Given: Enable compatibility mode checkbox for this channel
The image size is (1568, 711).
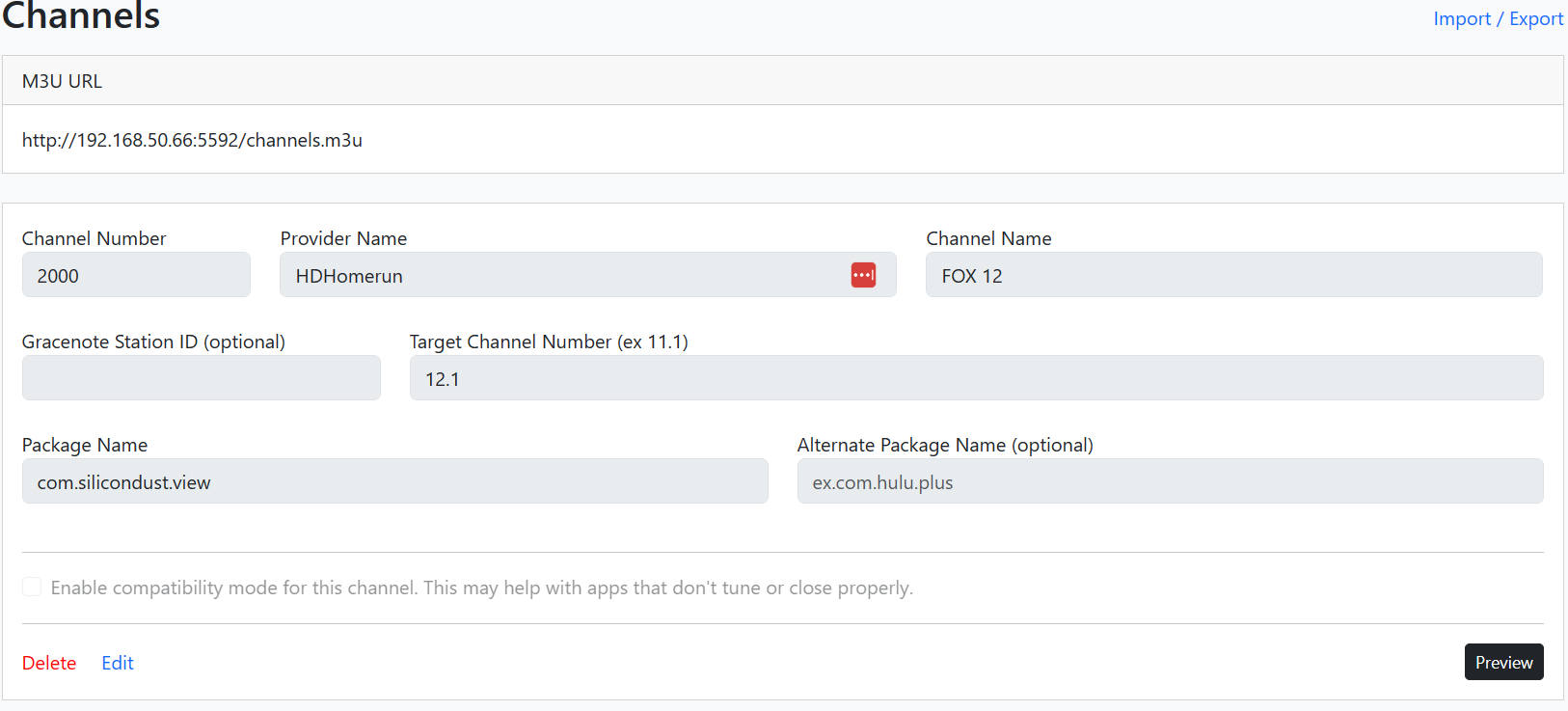Looking at the screenshot, I should click(32, 588).
